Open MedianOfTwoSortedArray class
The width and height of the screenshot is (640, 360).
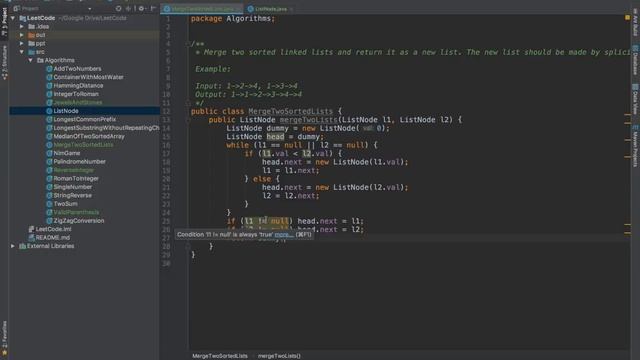click(89, 136)
